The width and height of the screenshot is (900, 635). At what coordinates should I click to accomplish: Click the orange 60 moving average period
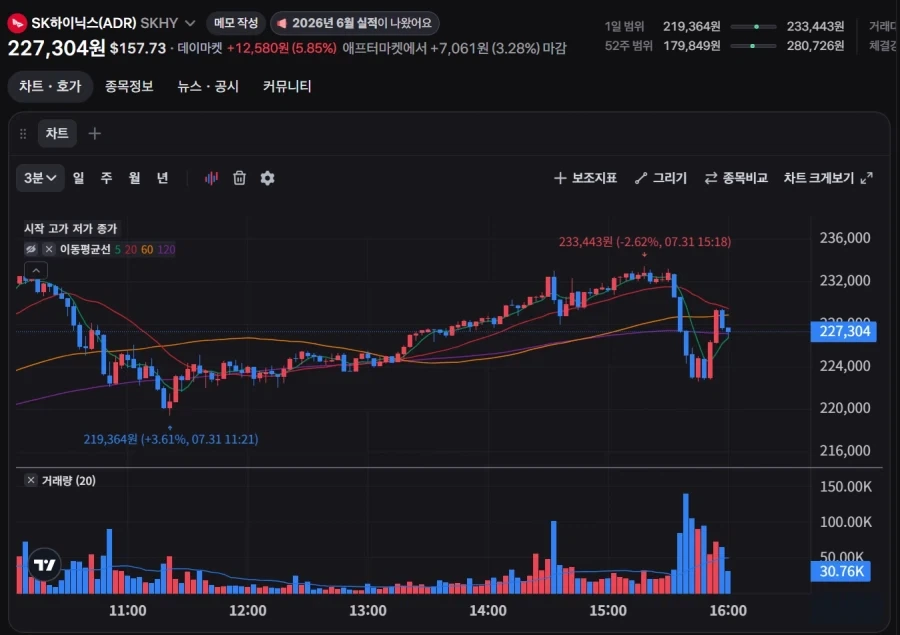[147, 249]
